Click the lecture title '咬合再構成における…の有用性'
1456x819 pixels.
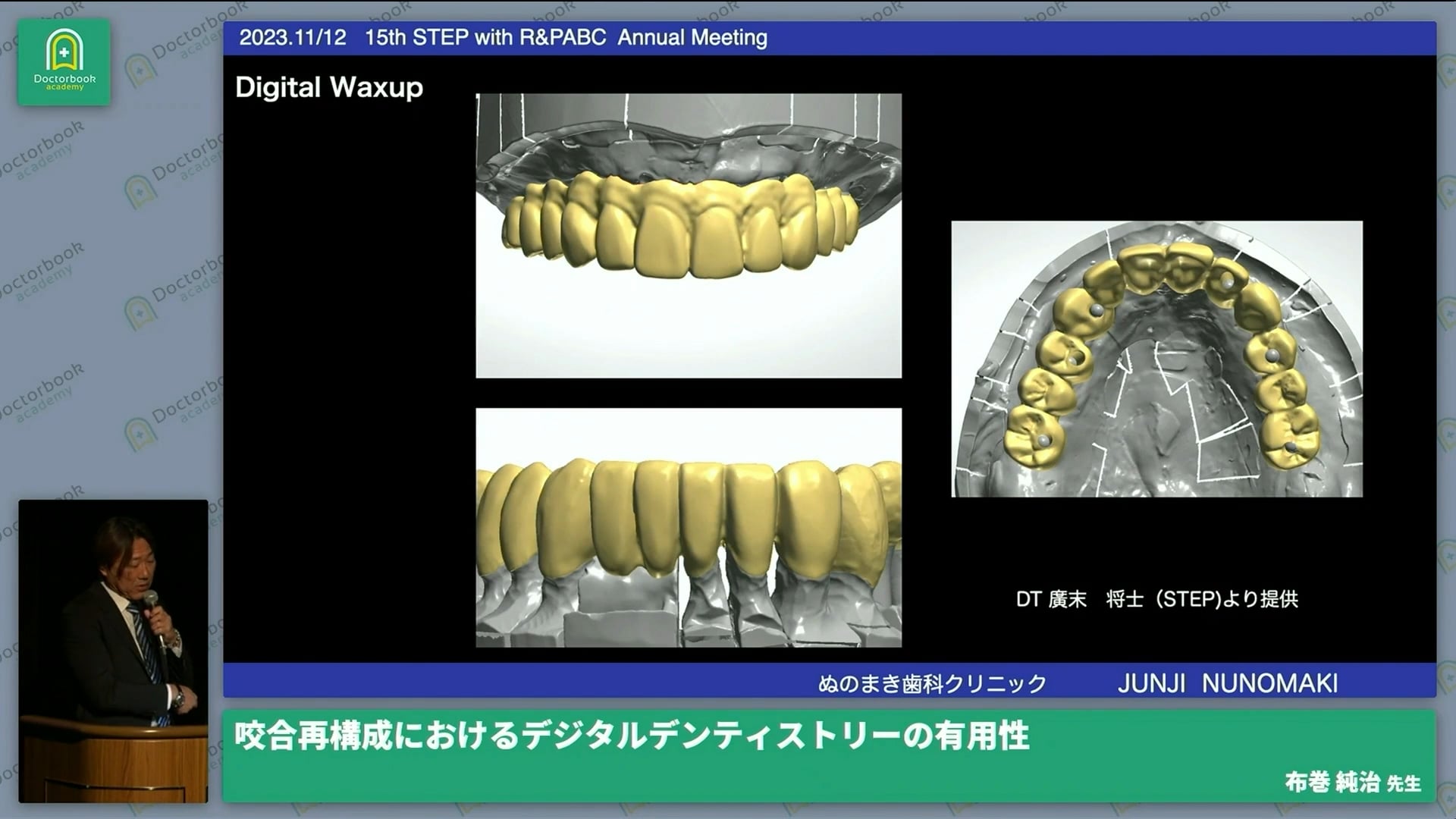click(x=632, y=736)
